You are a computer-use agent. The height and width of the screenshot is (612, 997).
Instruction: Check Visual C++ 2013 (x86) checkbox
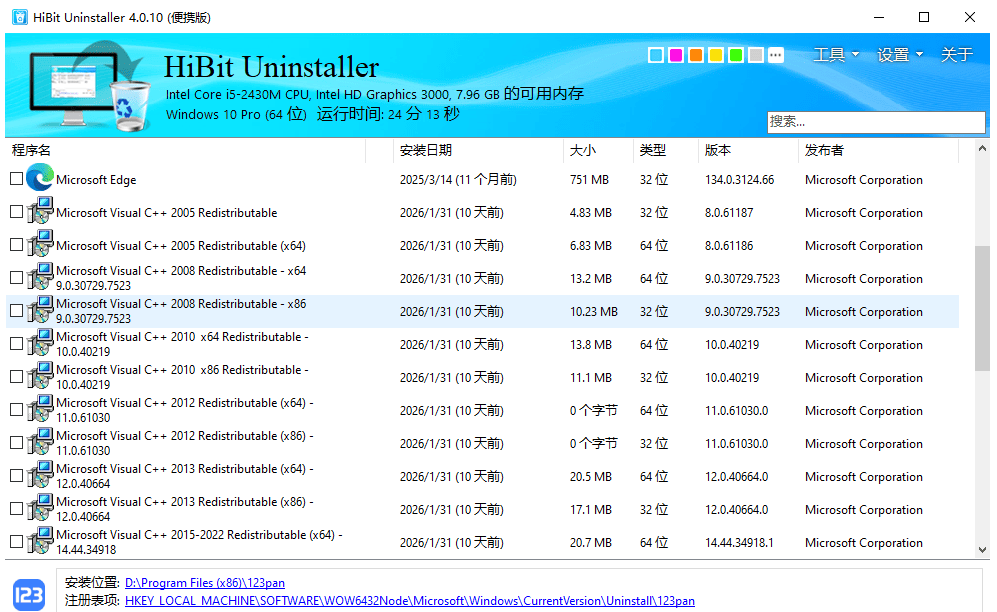[17, 509]
